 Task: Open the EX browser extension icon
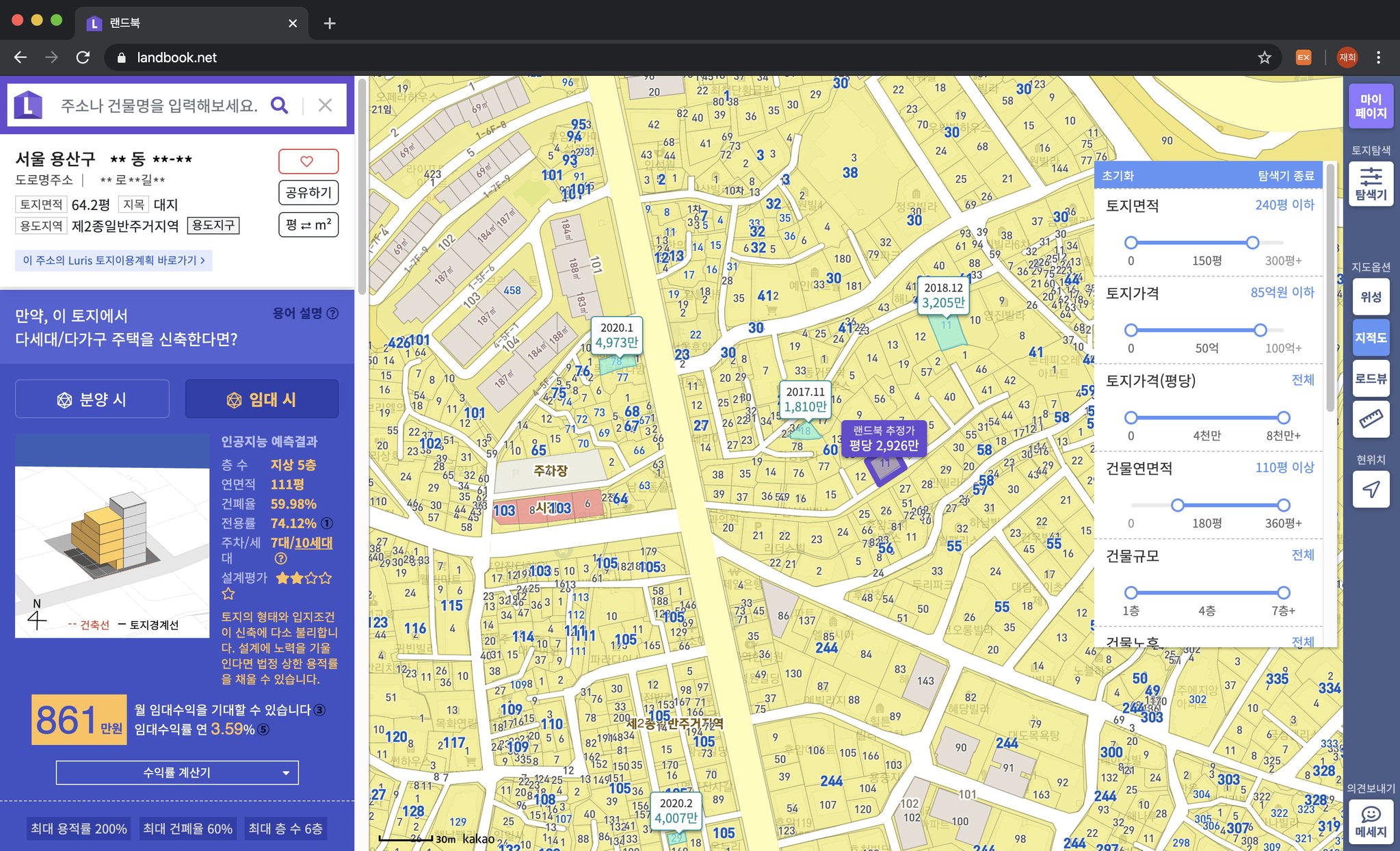pyautogui.click(x=1304, y=57)
